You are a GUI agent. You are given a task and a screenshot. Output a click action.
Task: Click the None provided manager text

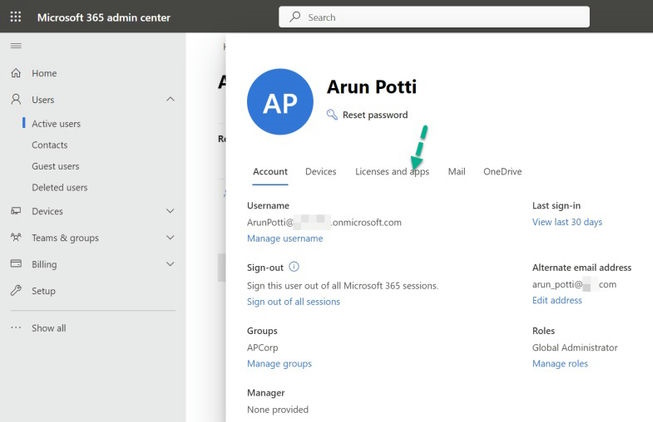278,410
